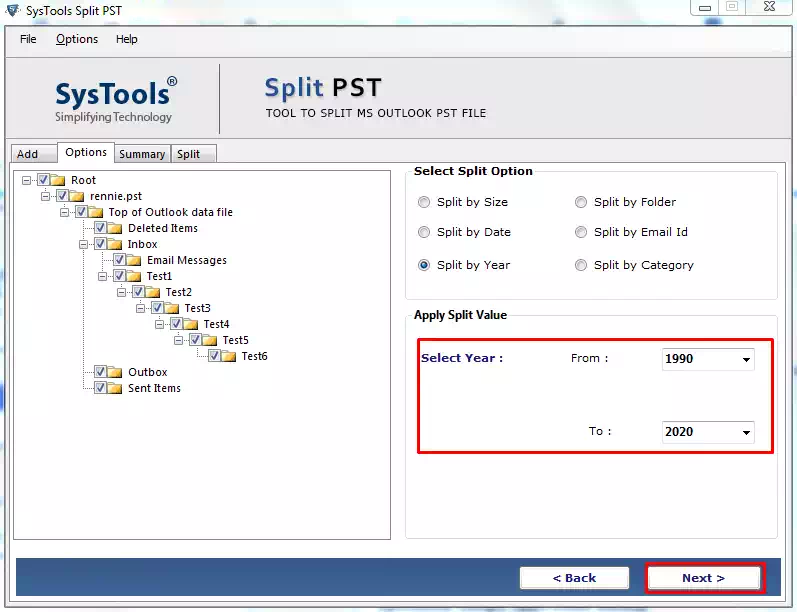Uncheck the Top of Outlook data file checkbox
This screenshot has height=612, width=797.
coord(81,211)
